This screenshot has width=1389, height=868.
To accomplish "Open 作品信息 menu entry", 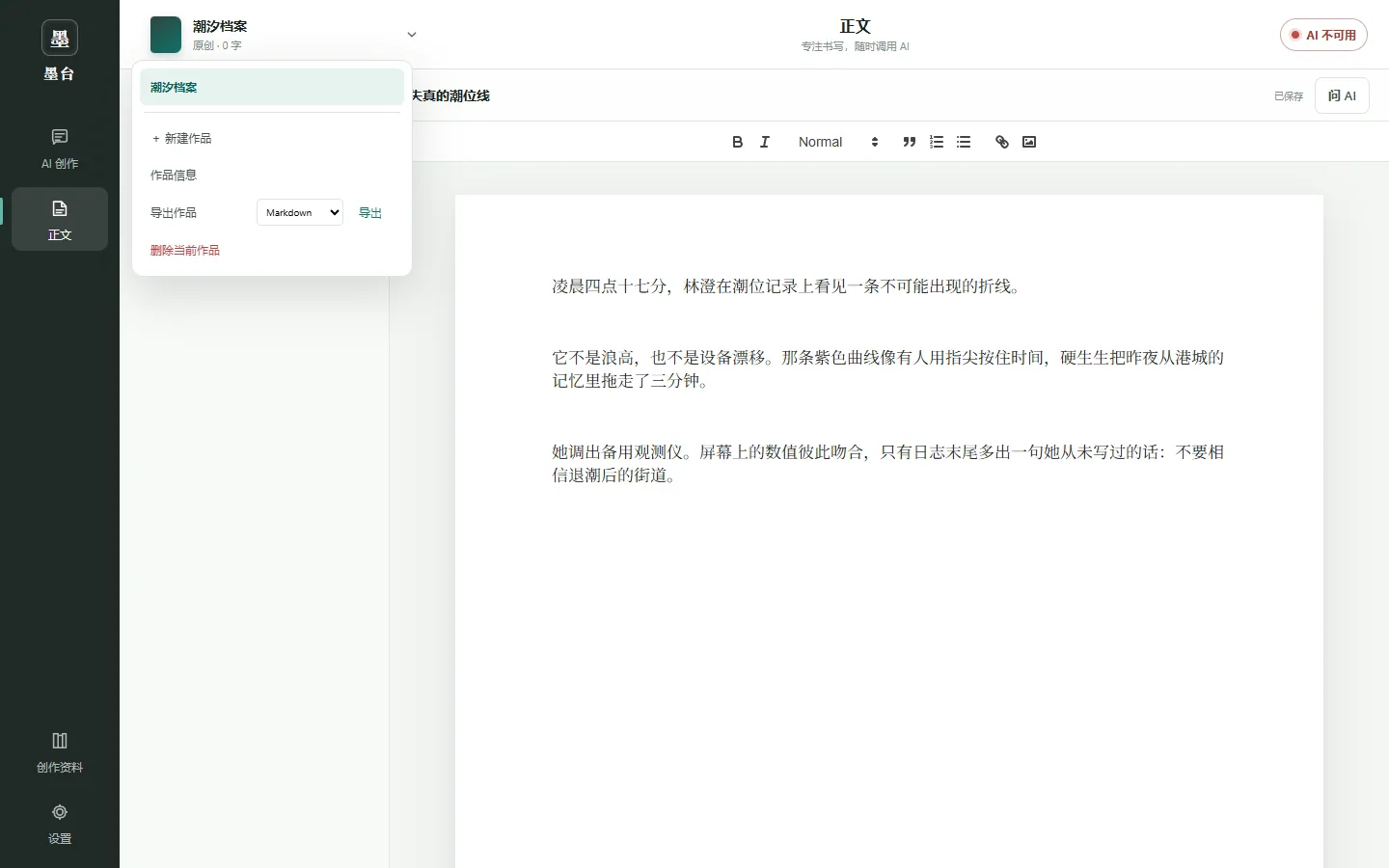I will (272, 175).
